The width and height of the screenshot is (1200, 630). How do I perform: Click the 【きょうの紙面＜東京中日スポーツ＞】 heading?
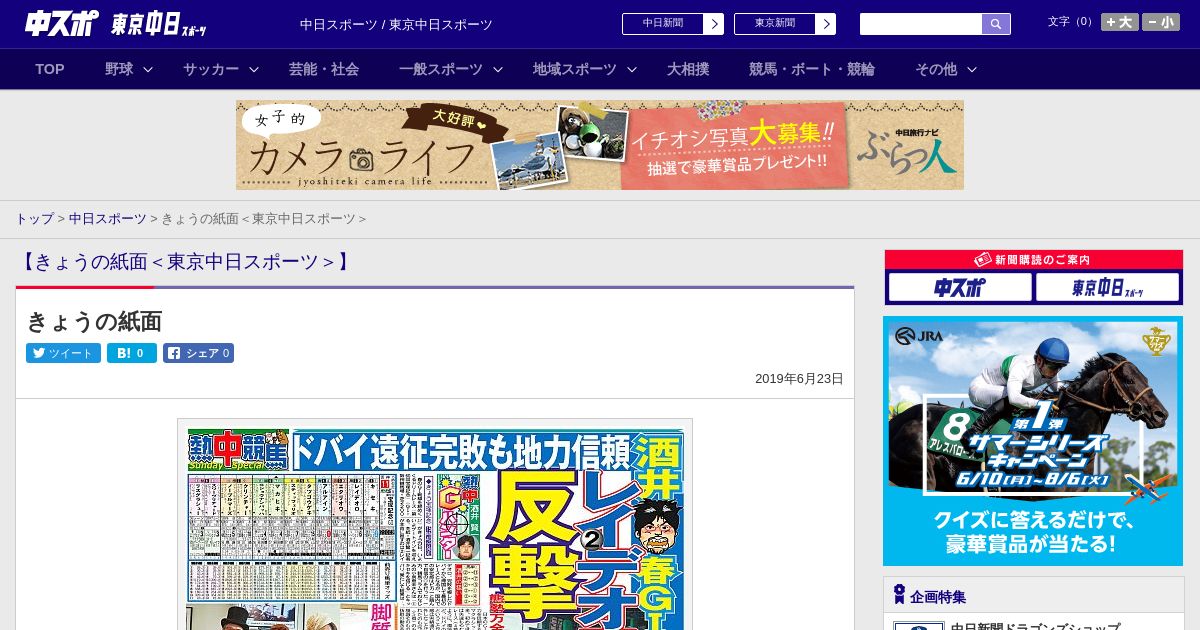click(185, 262)
